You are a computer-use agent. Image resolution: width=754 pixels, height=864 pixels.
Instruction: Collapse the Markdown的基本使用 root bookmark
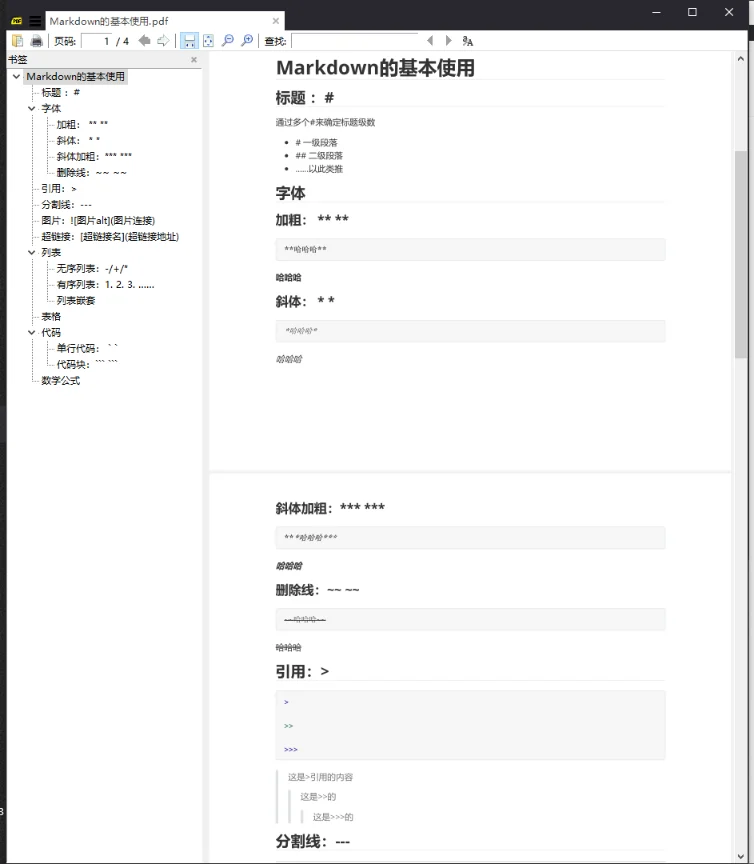coord(17,77)
